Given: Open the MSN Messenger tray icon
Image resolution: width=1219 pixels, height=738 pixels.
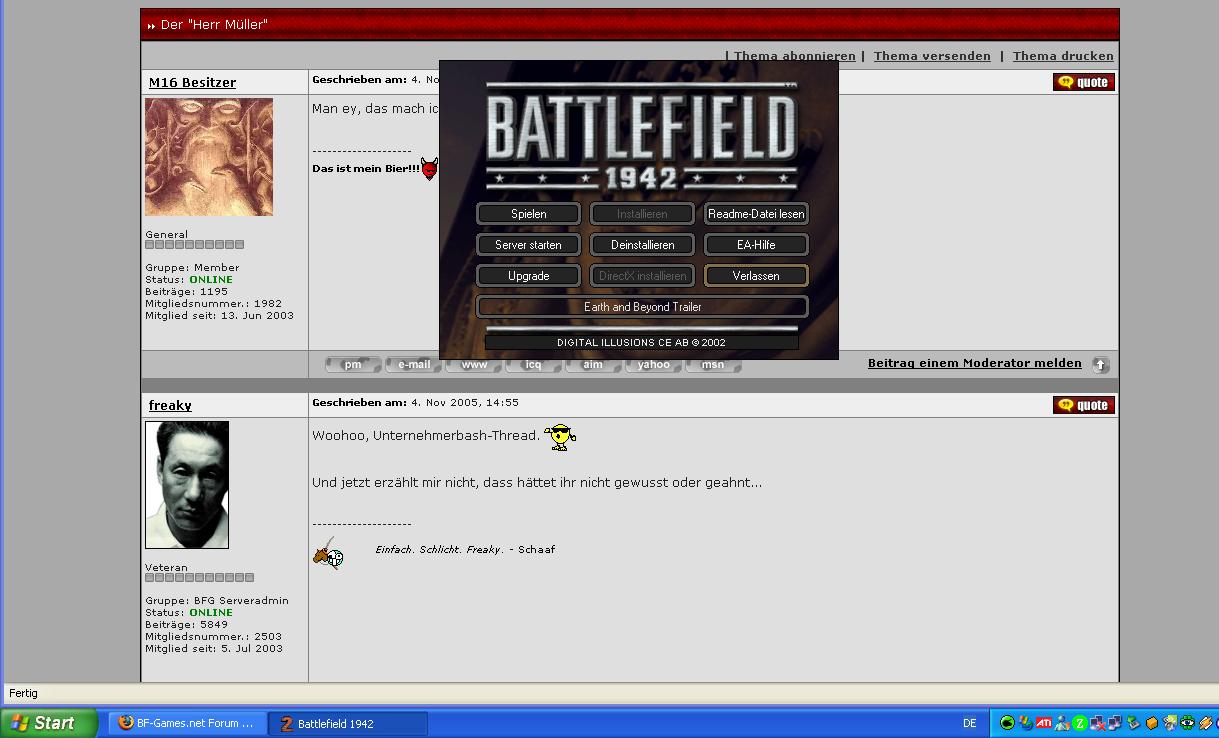Looking at the screenshot, I should pos(1061,723).
